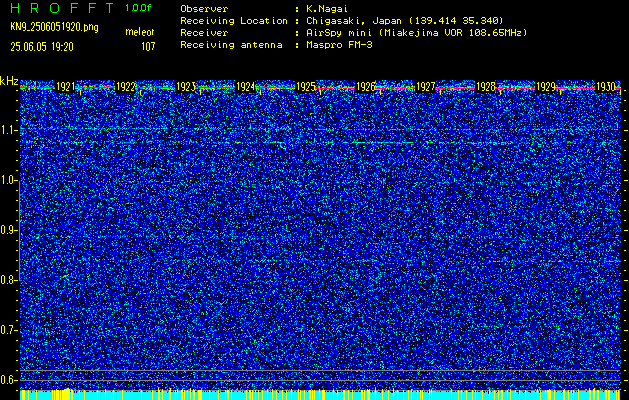Viewport: 629px width, 400px height.
Task: Click the kHz axis unit label
Action: click(x=9, y=81)
